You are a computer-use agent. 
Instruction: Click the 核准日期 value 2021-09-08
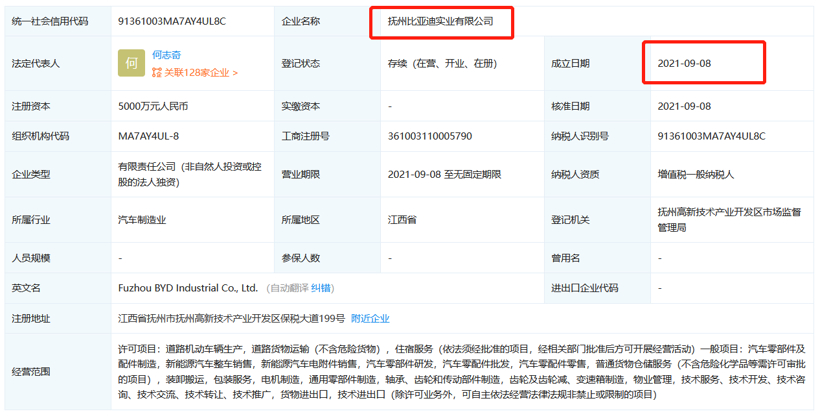(x=684, y=106)
